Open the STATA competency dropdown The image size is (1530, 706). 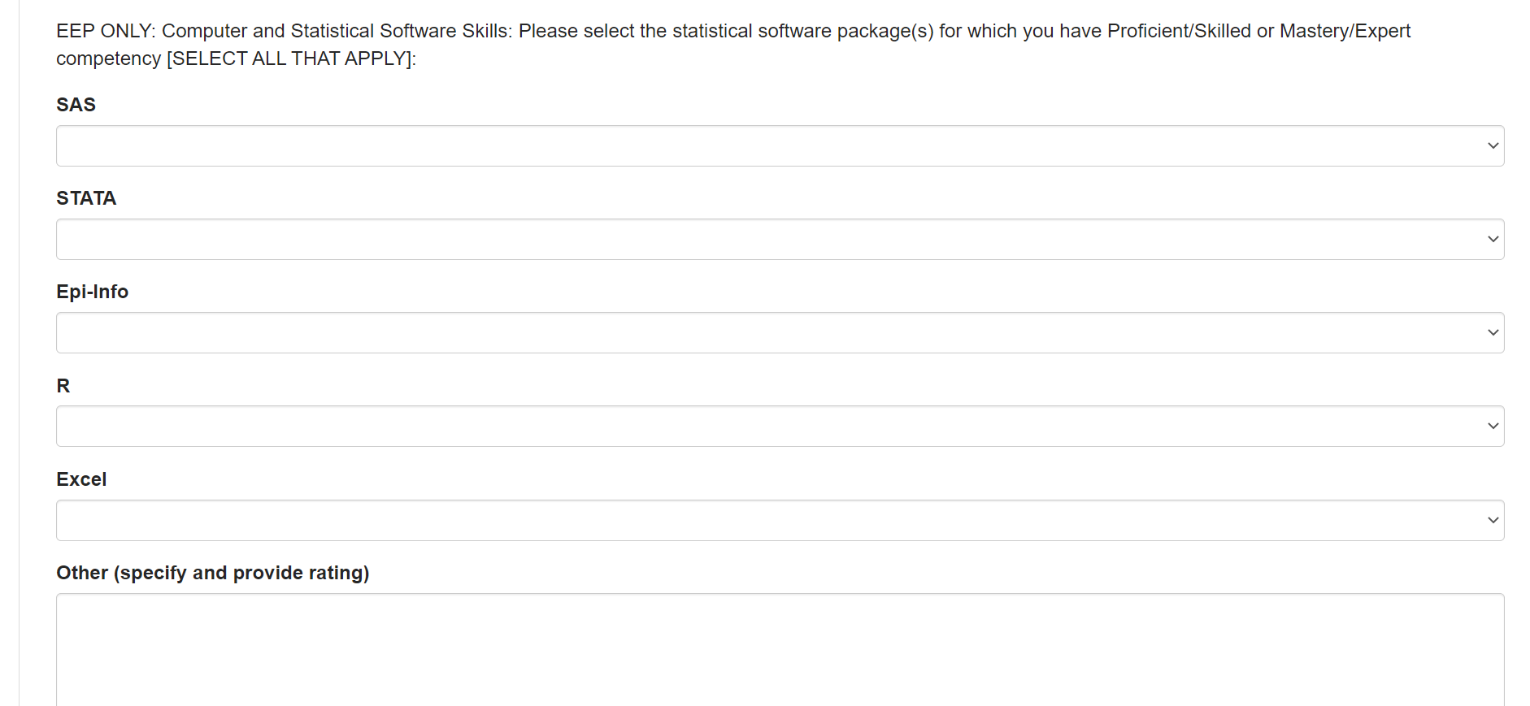780,240
